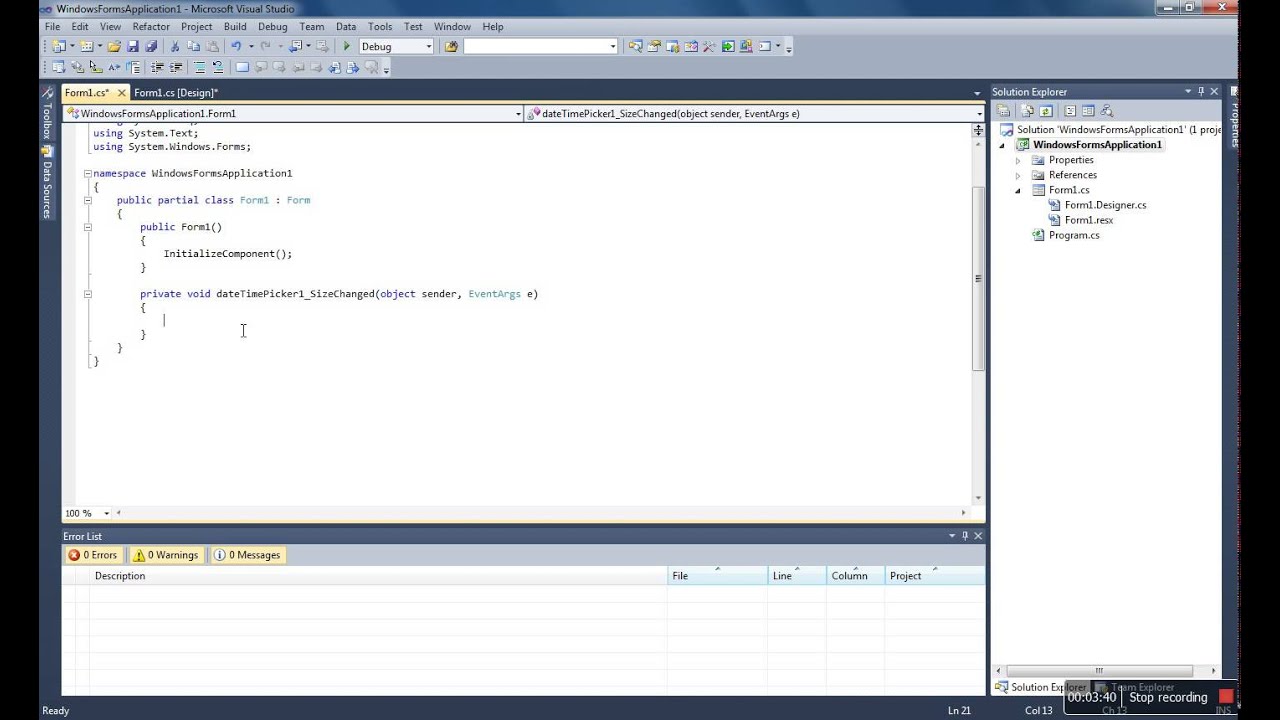Click the Copy toolbar icon
The width and height of the screenshot is (1280, 720).
193,46
